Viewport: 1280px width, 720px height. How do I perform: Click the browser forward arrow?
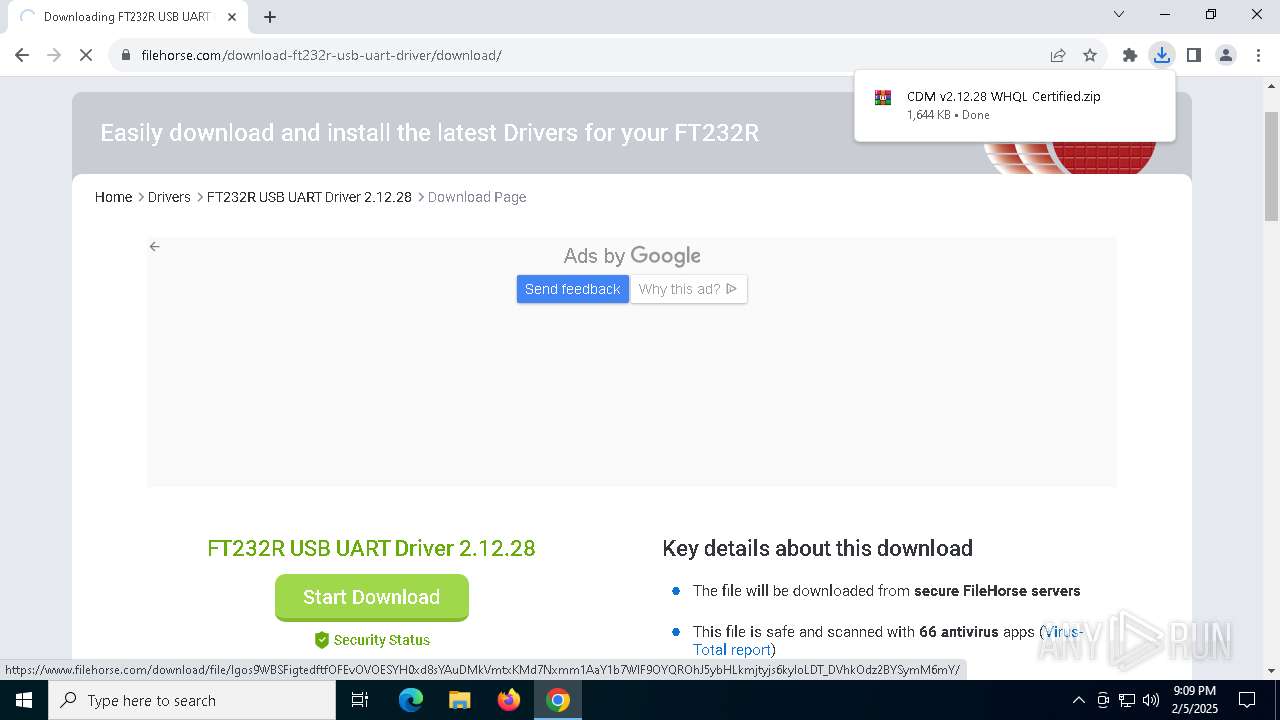(x=54, y=55)
